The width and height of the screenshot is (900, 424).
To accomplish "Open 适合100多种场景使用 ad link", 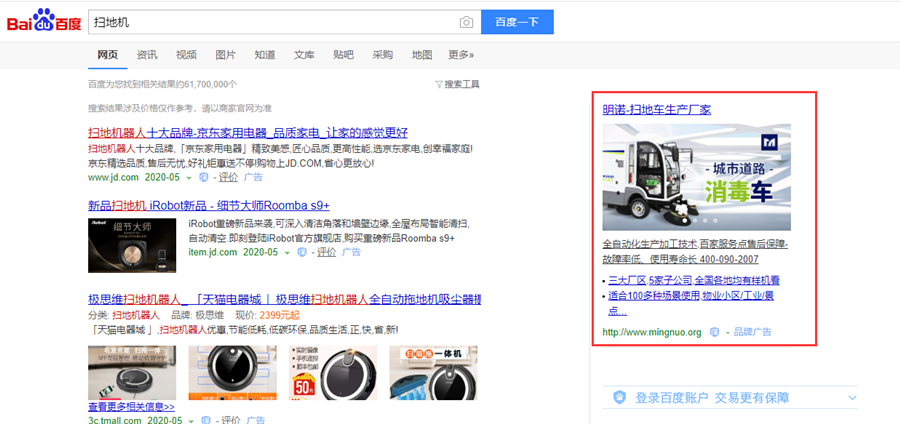I will pyautogui.click(x=692, y=304).
